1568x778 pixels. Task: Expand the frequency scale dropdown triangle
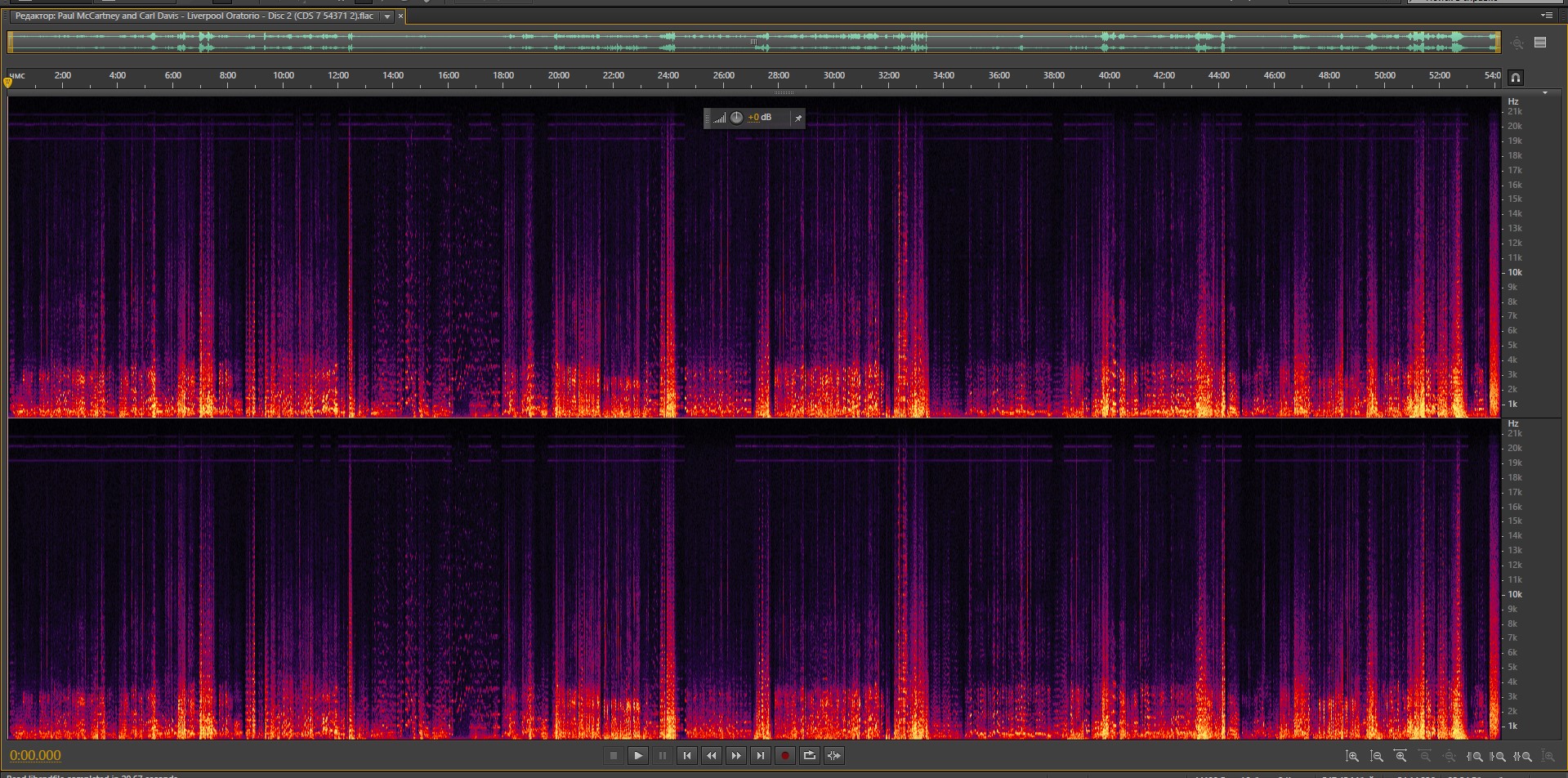(1545, 93)
